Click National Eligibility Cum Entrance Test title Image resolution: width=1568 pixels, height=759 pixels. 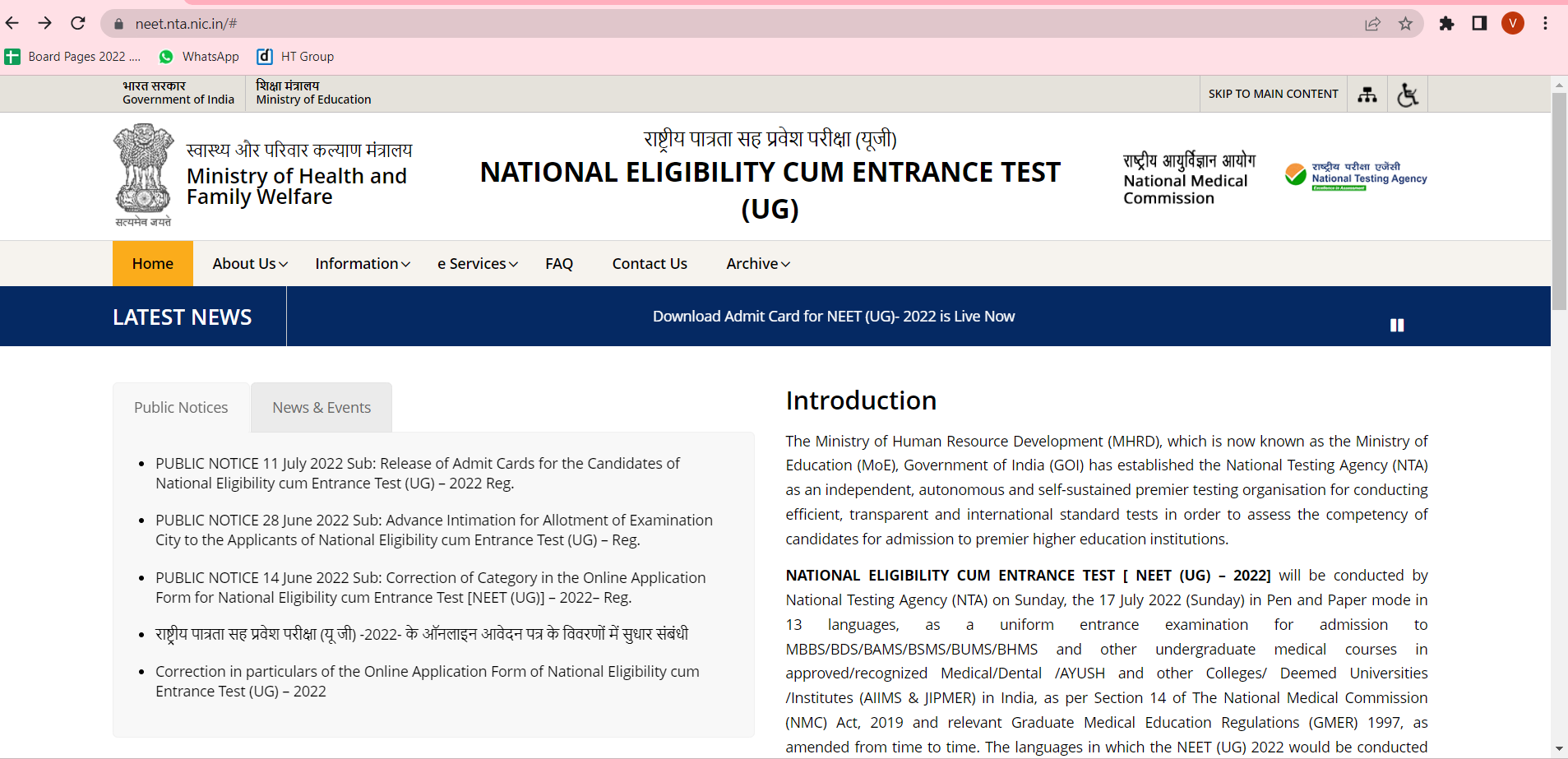point(770,190)
